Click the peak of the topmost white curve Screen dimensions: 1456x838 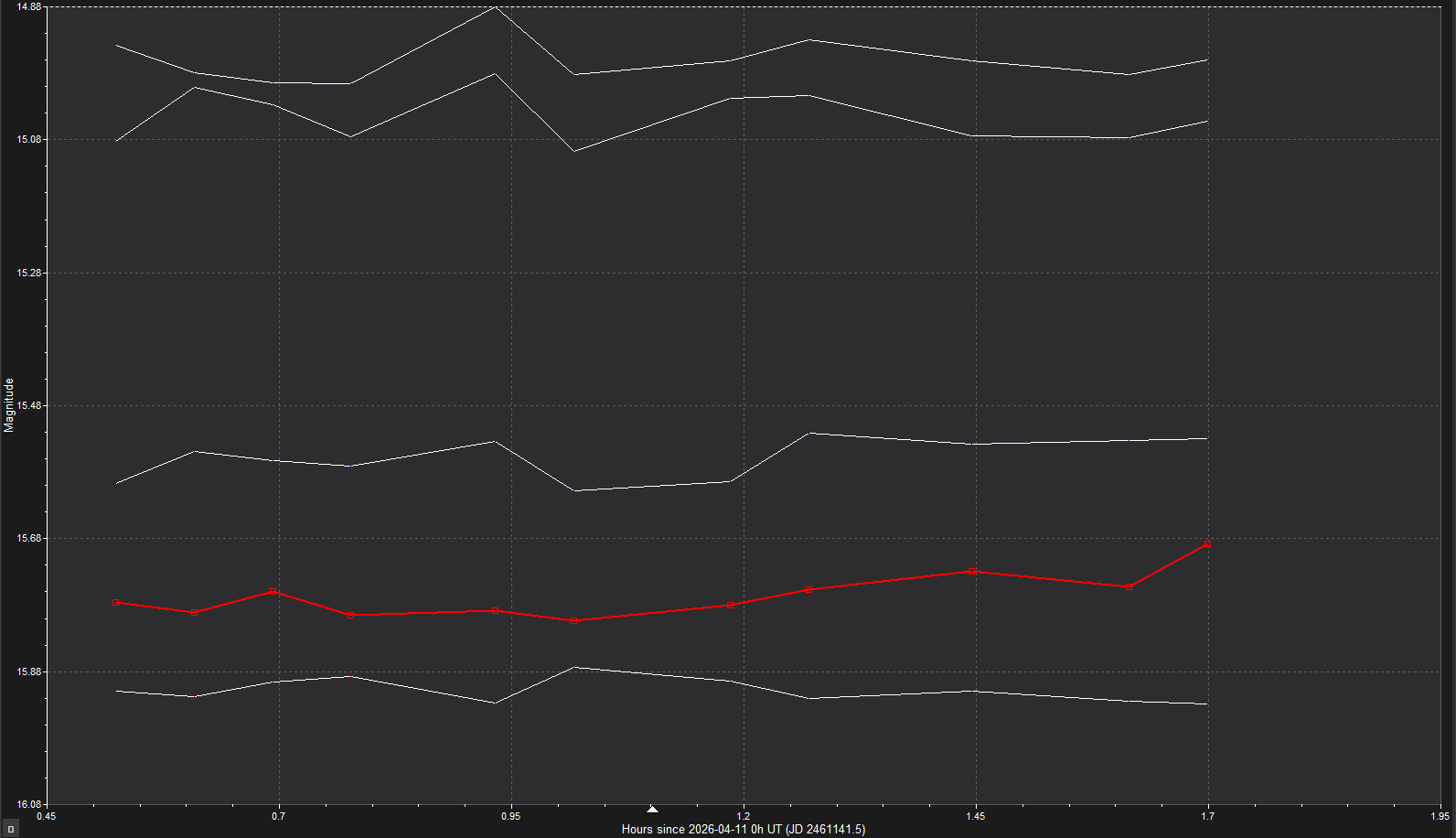(x=495, y=7)
